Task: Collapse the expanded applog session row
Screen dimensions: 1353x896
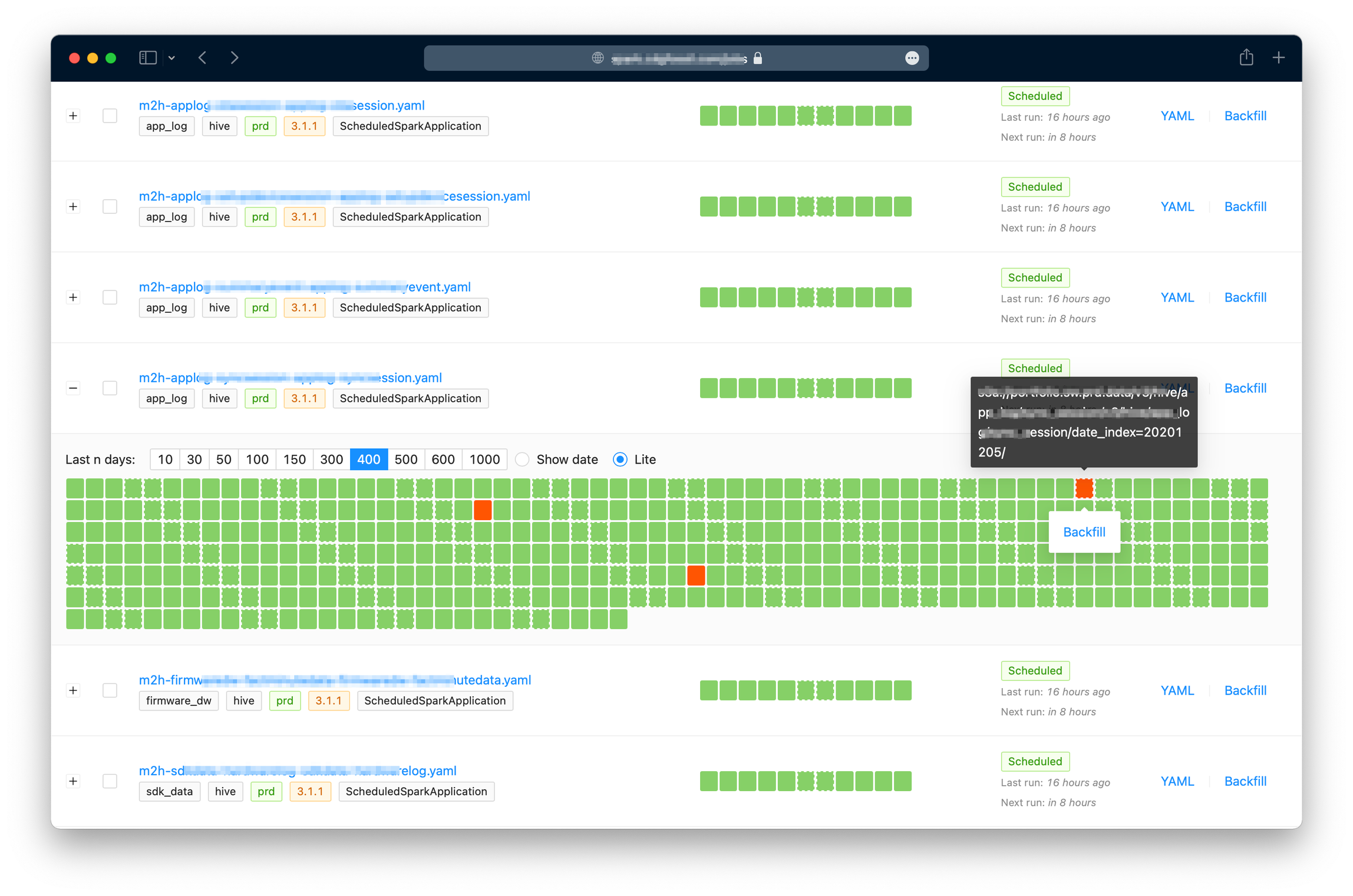Action: tap(73, 388)
